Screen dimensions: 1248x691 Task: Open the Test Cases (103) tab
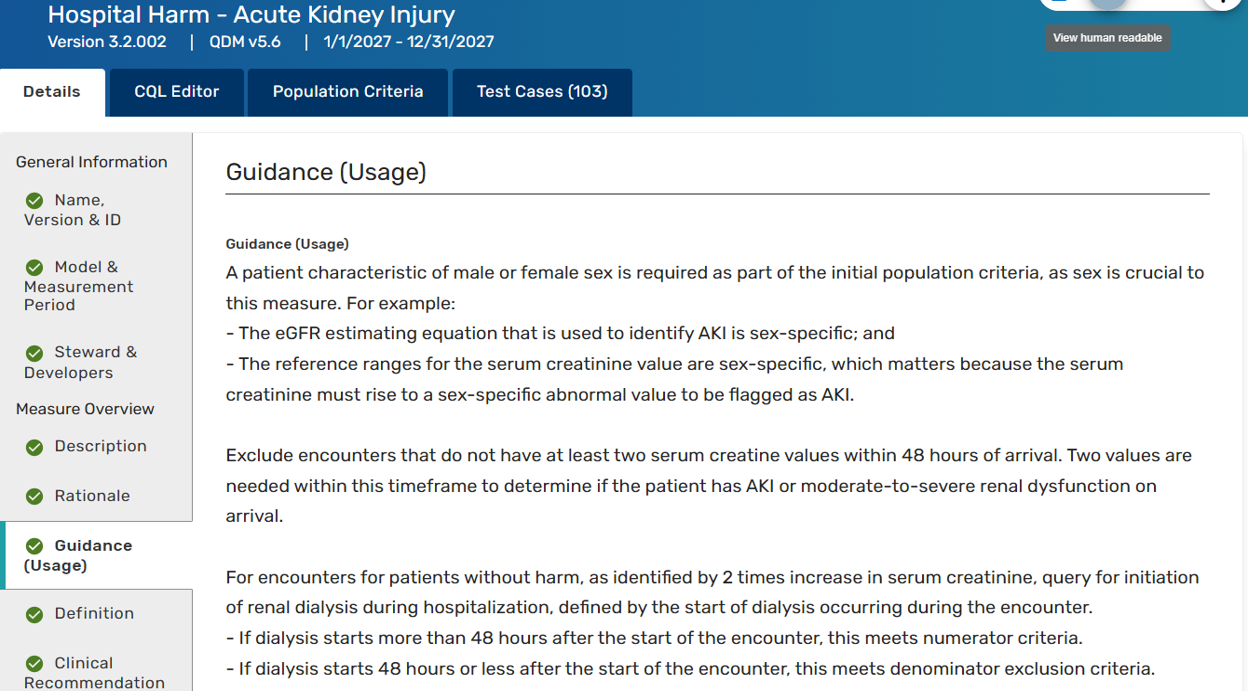(542, 92)
